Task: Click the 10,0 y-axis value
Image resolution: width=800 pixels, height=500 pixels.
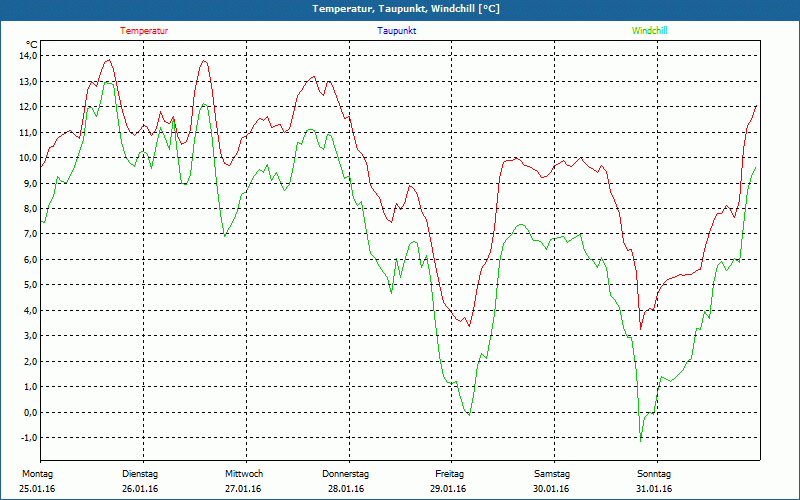Action: point(28,158)
